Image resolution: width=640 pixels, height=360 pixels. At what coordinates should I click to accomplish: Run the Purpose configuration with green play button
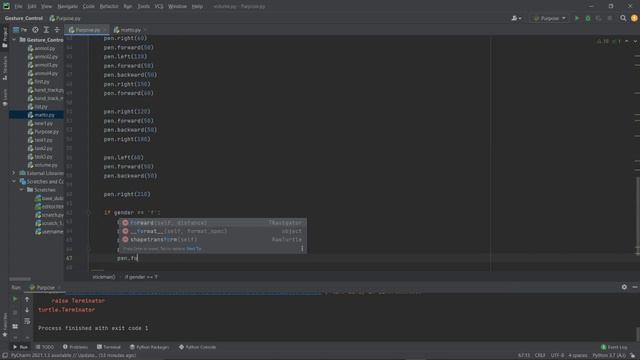point(577,18)
